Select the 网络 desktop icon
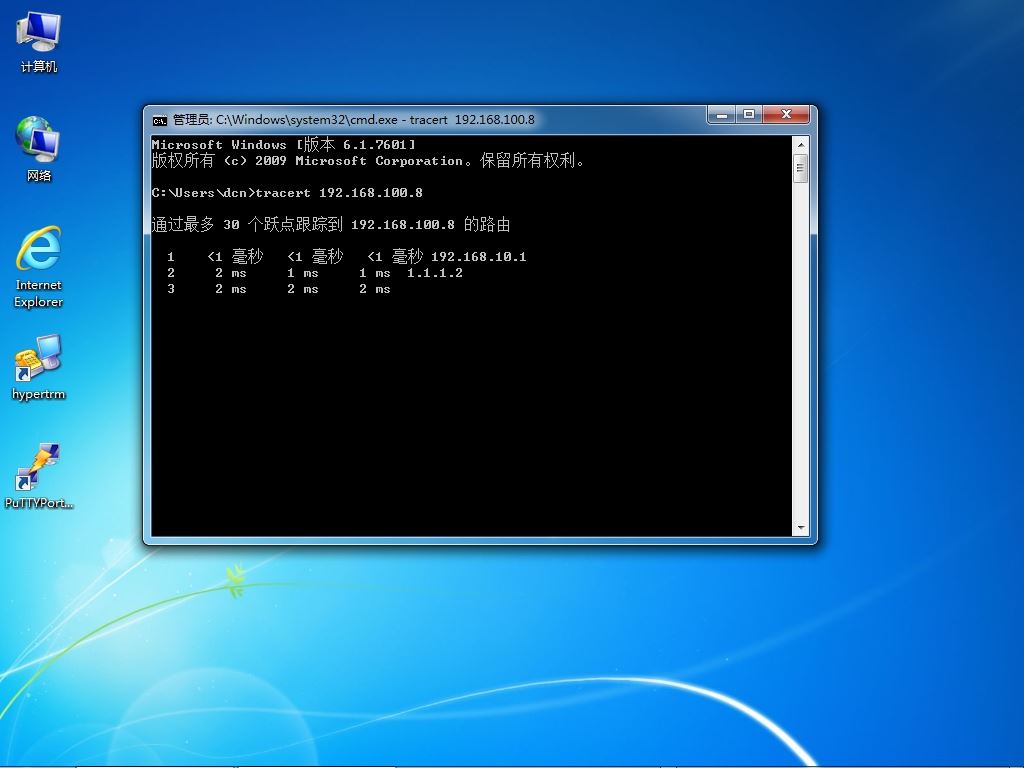 (x=39, y=149)
